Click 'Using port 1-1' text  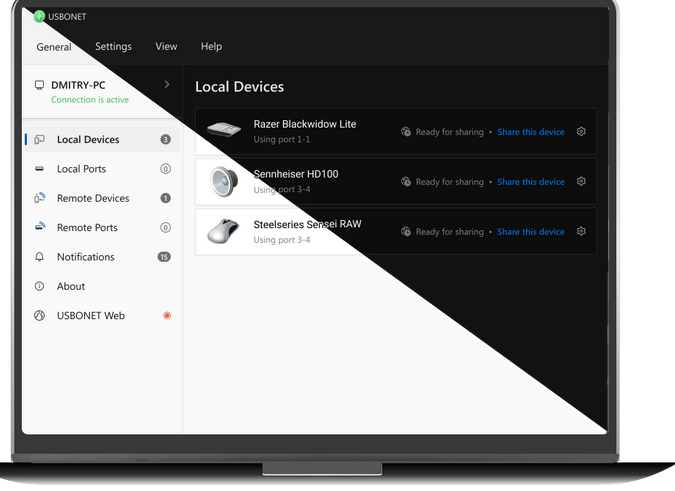[x=282, y=139]
